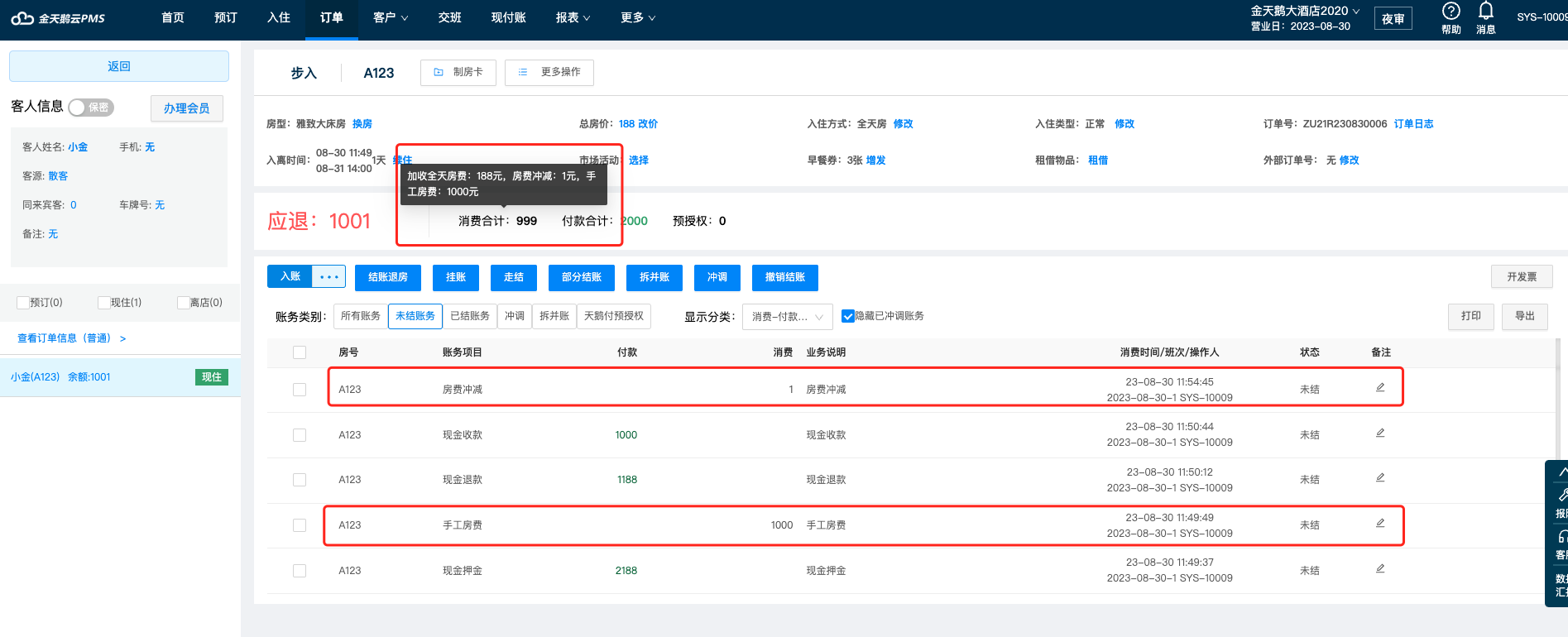This screenshot has width=1568, height=637.
Task: Click 租借 rental items link
Action: click(x=1098, y=160)
